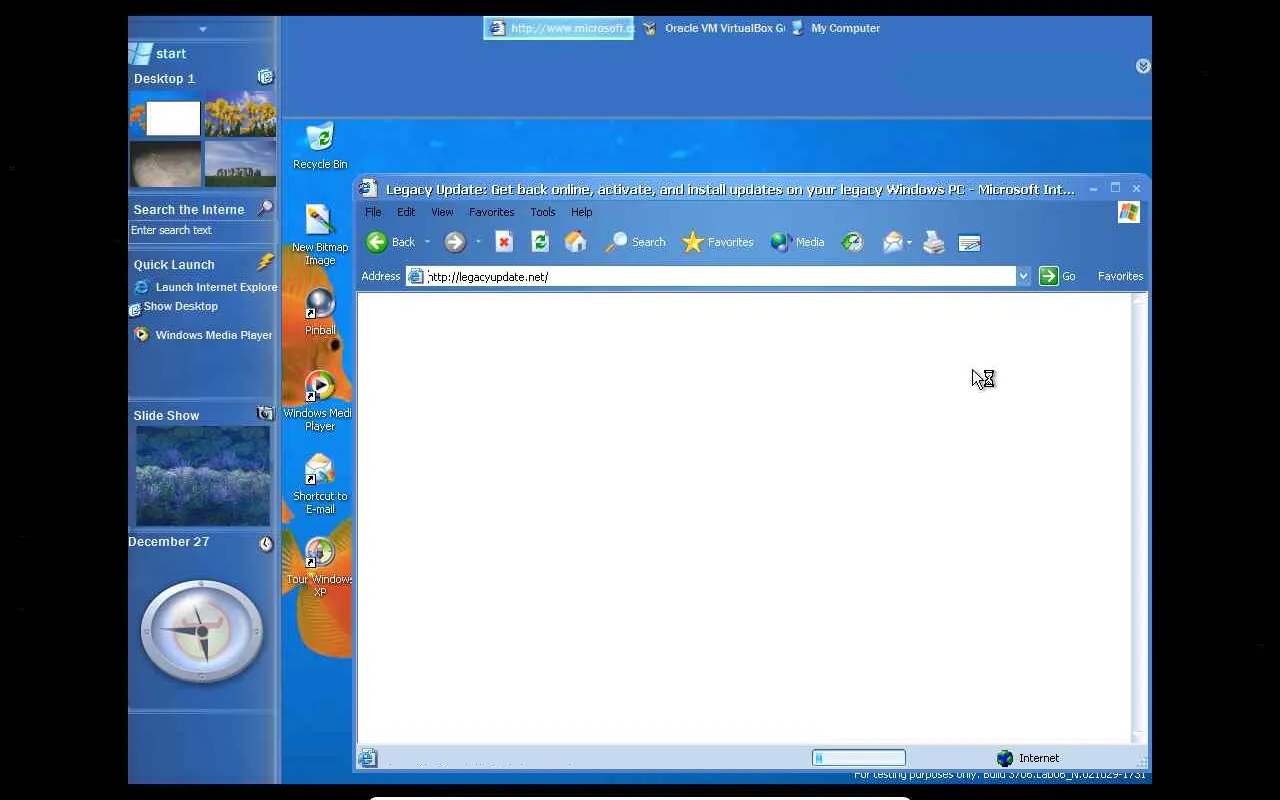Click the page icon in the status bar

(368, 758)
